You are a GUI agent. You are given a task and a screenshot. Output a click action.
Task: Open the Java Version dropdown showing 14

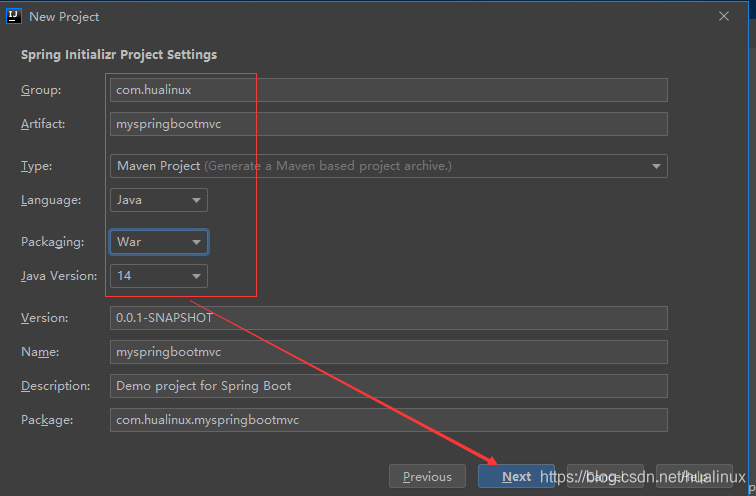[x=159, y=276]
